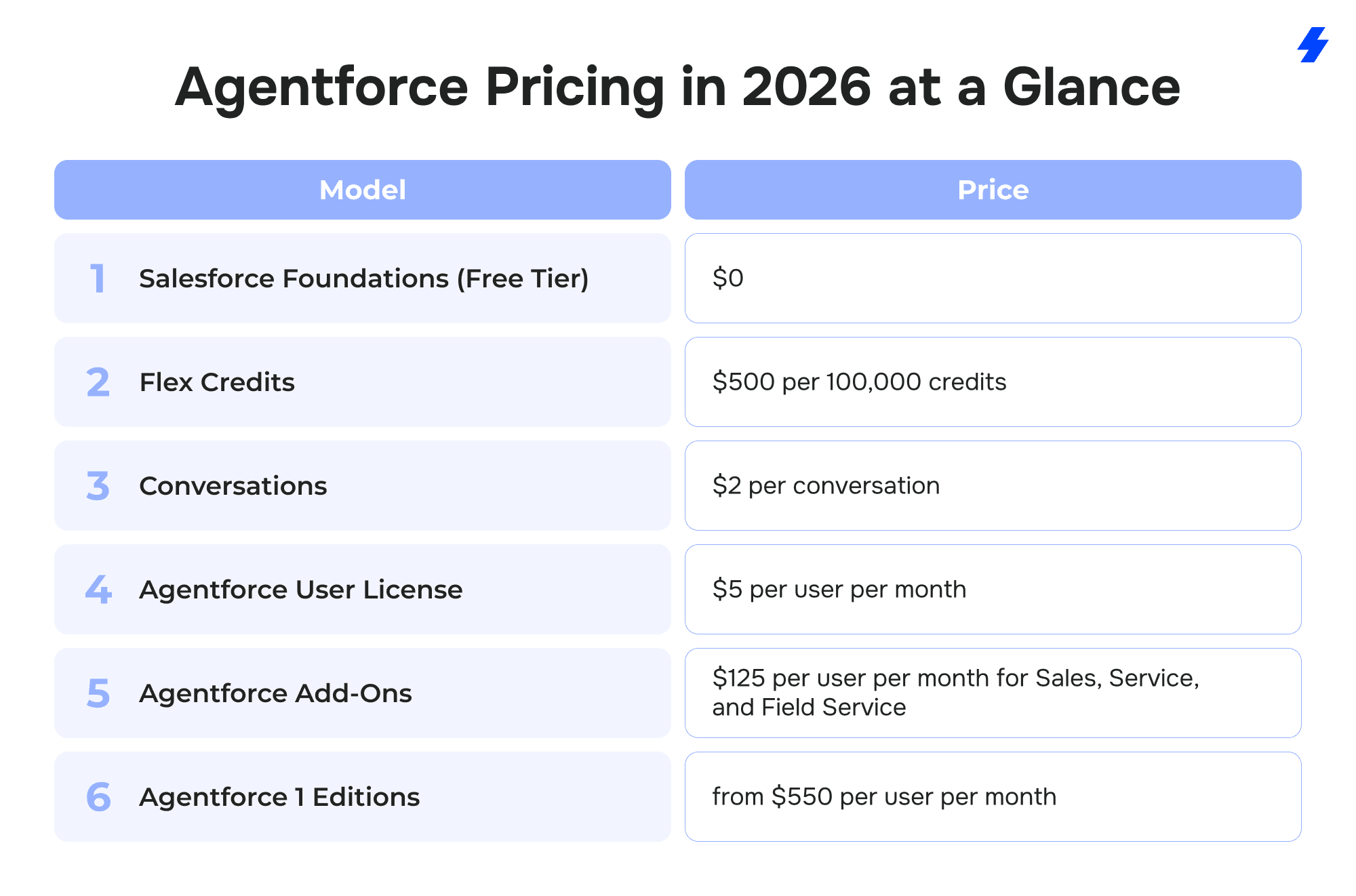The image size is (1356, 896).
Task: Click Agentforce 1 Editions label
Action: pos(279,797)
